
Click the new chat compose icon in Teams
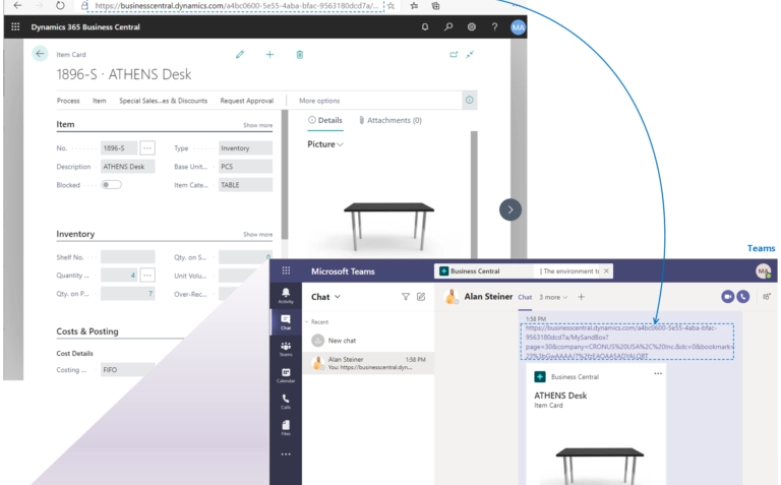click(421, 297)
